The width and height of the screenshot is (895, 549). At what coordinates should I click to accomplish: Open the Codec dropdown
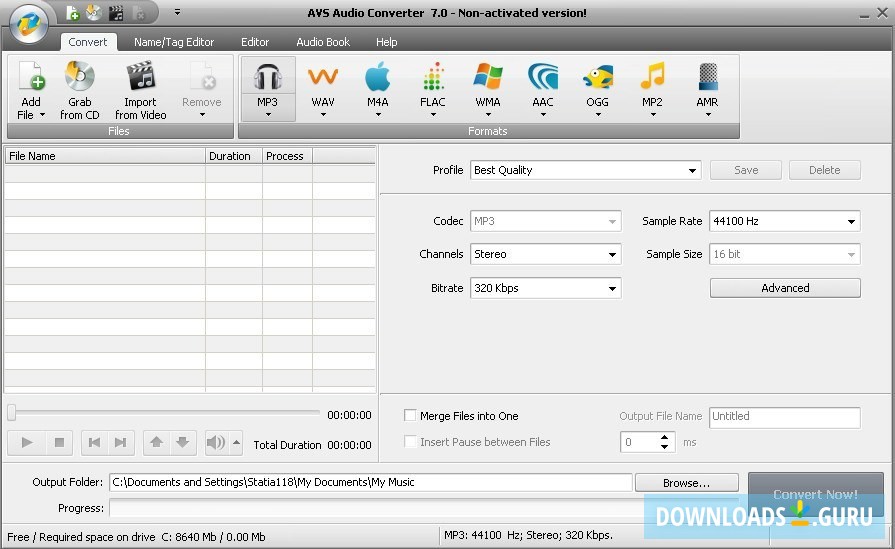point(545,221)
